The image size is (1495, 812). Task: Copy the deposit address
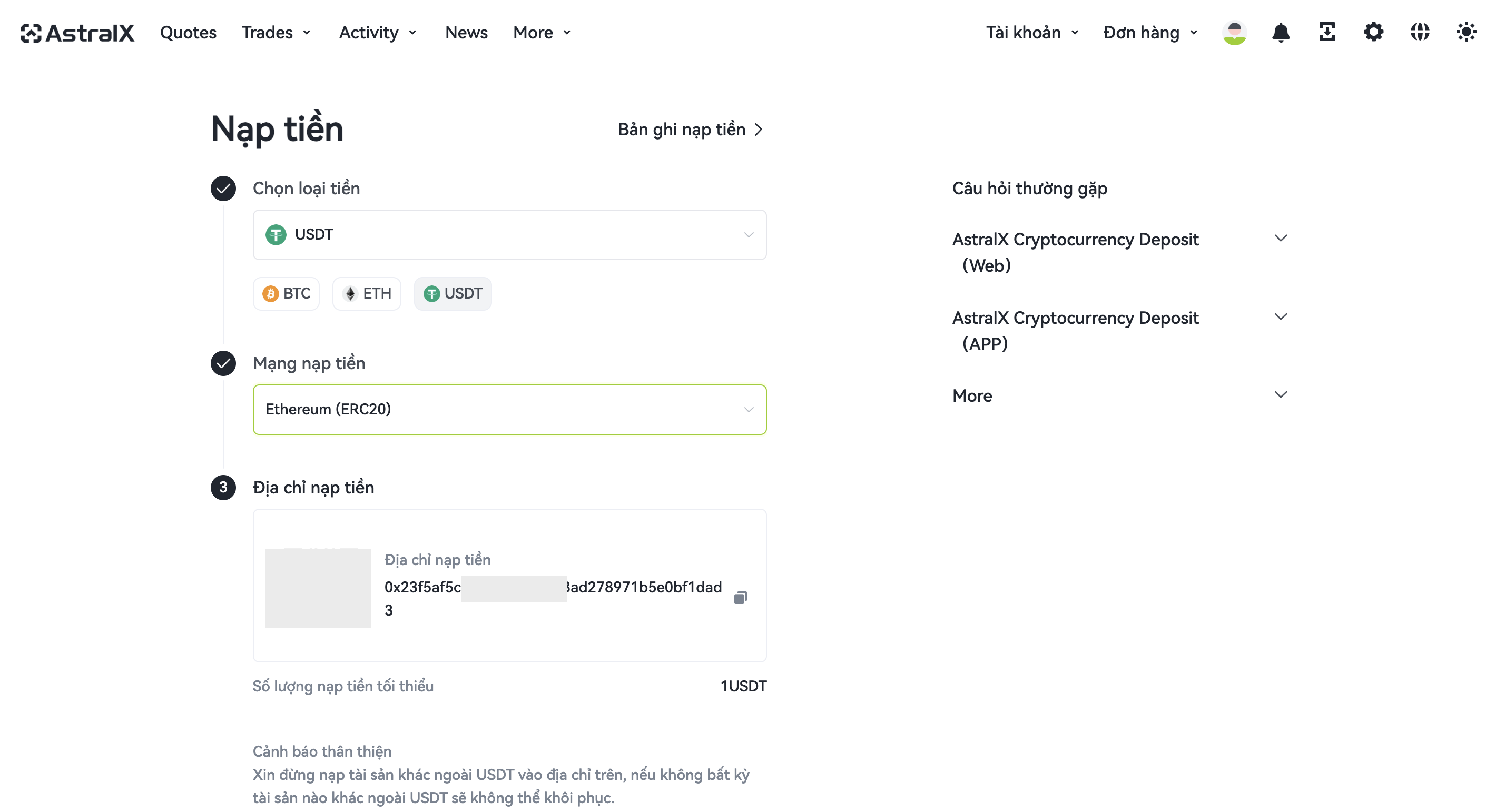point(741,597)
